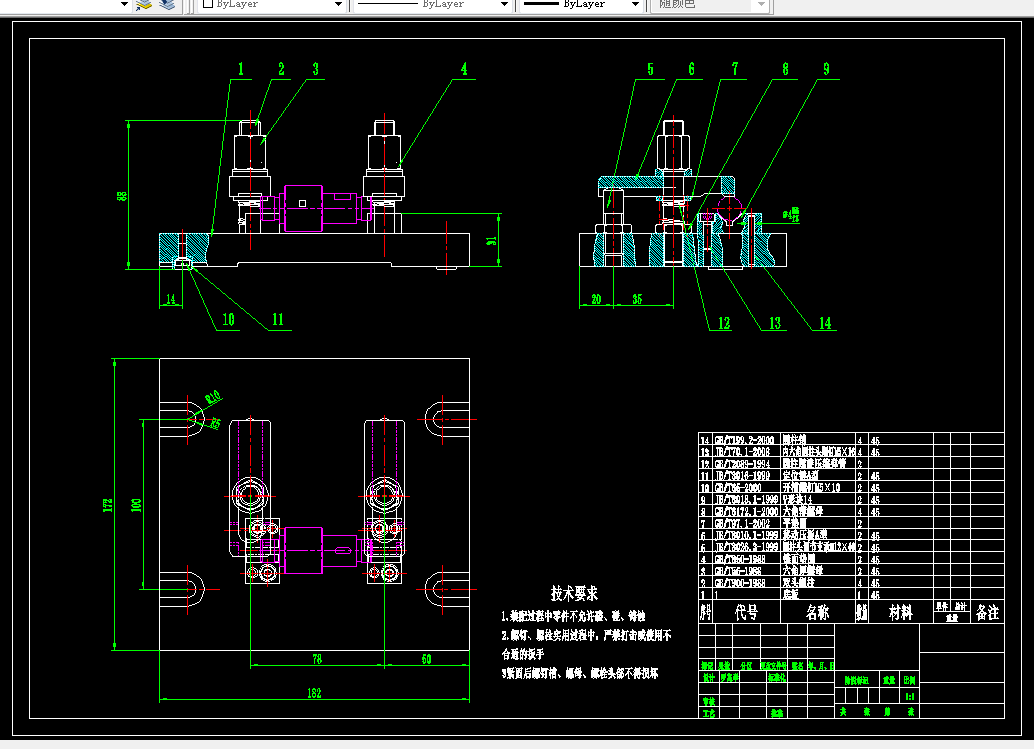Select the R10 radius dimension label
1034x749 pixels.
coord(212,398)
